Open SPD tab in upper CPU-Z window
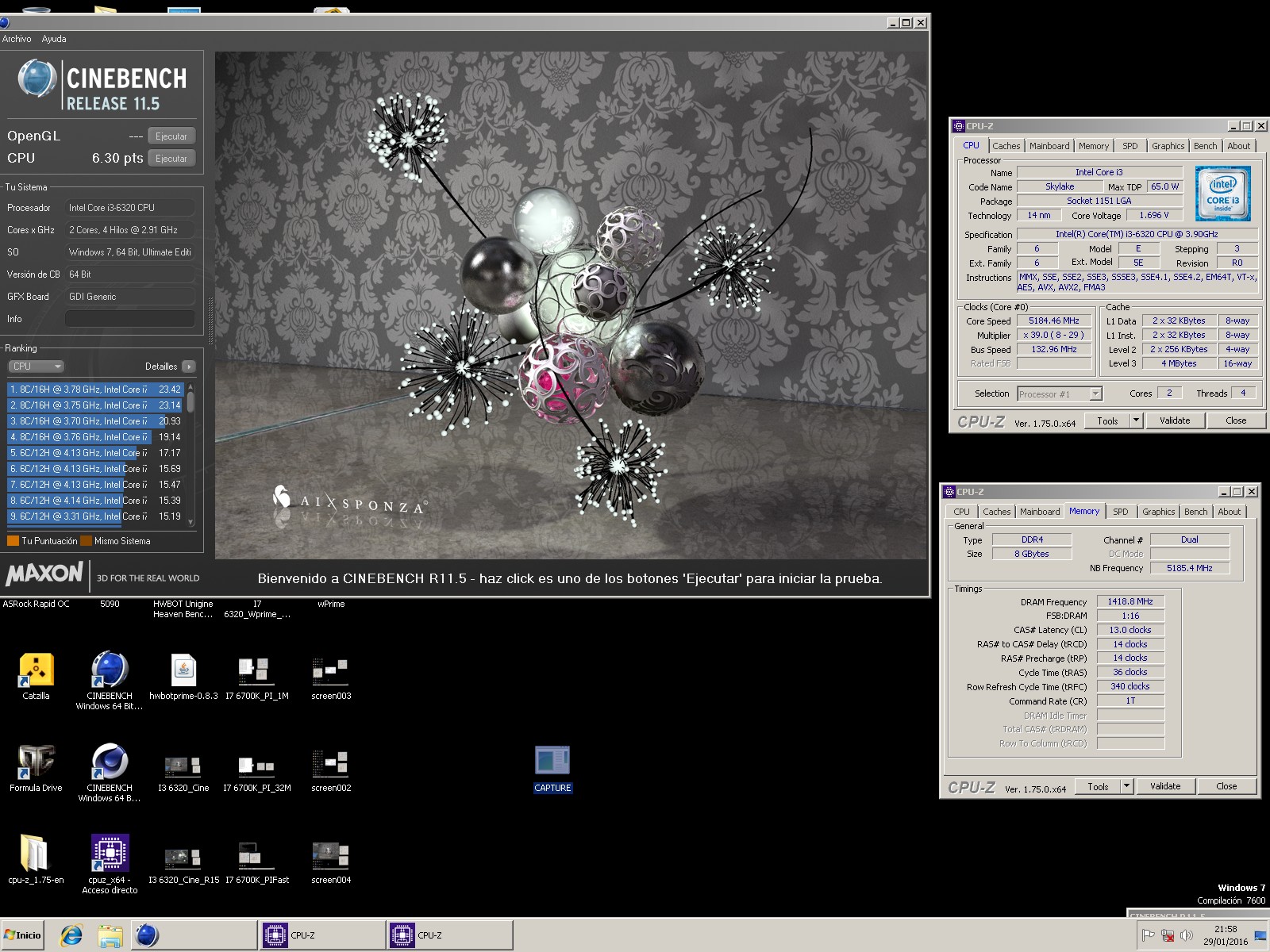The width and height of the screenshot is (1270, 952). [x=1130, y=146]
